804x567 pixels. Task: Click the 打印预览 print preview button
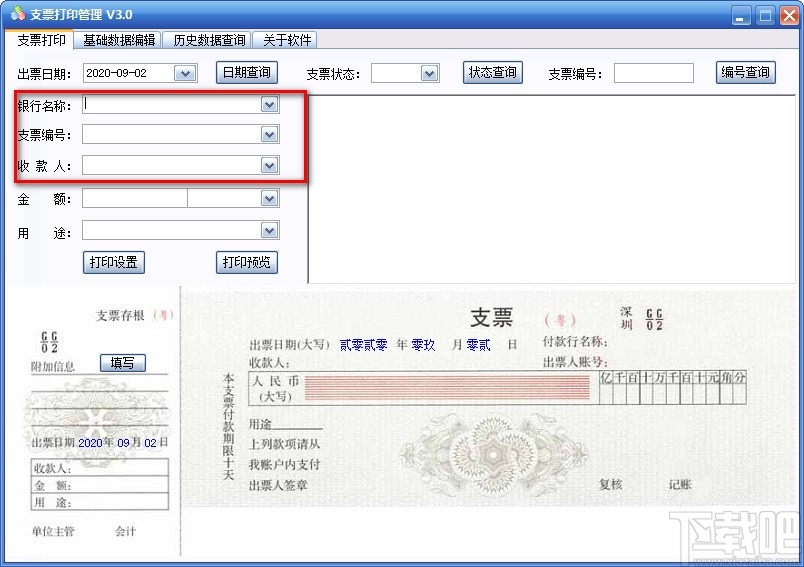pos(247,262)
